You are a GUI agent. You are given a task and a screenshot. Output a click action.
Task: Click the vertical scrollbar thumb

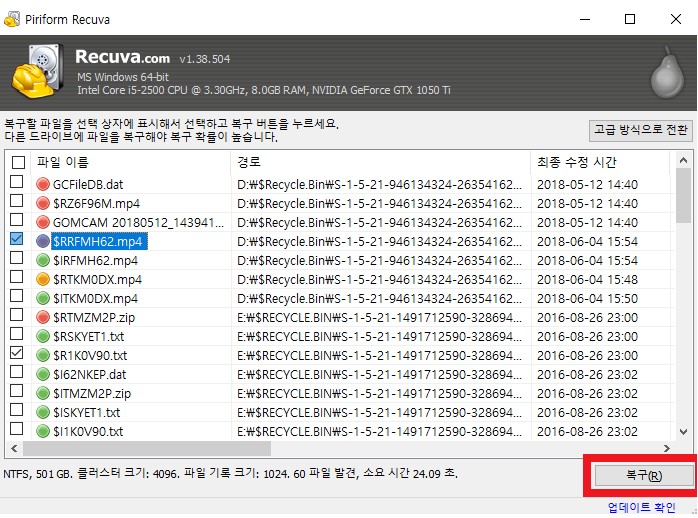683,196
